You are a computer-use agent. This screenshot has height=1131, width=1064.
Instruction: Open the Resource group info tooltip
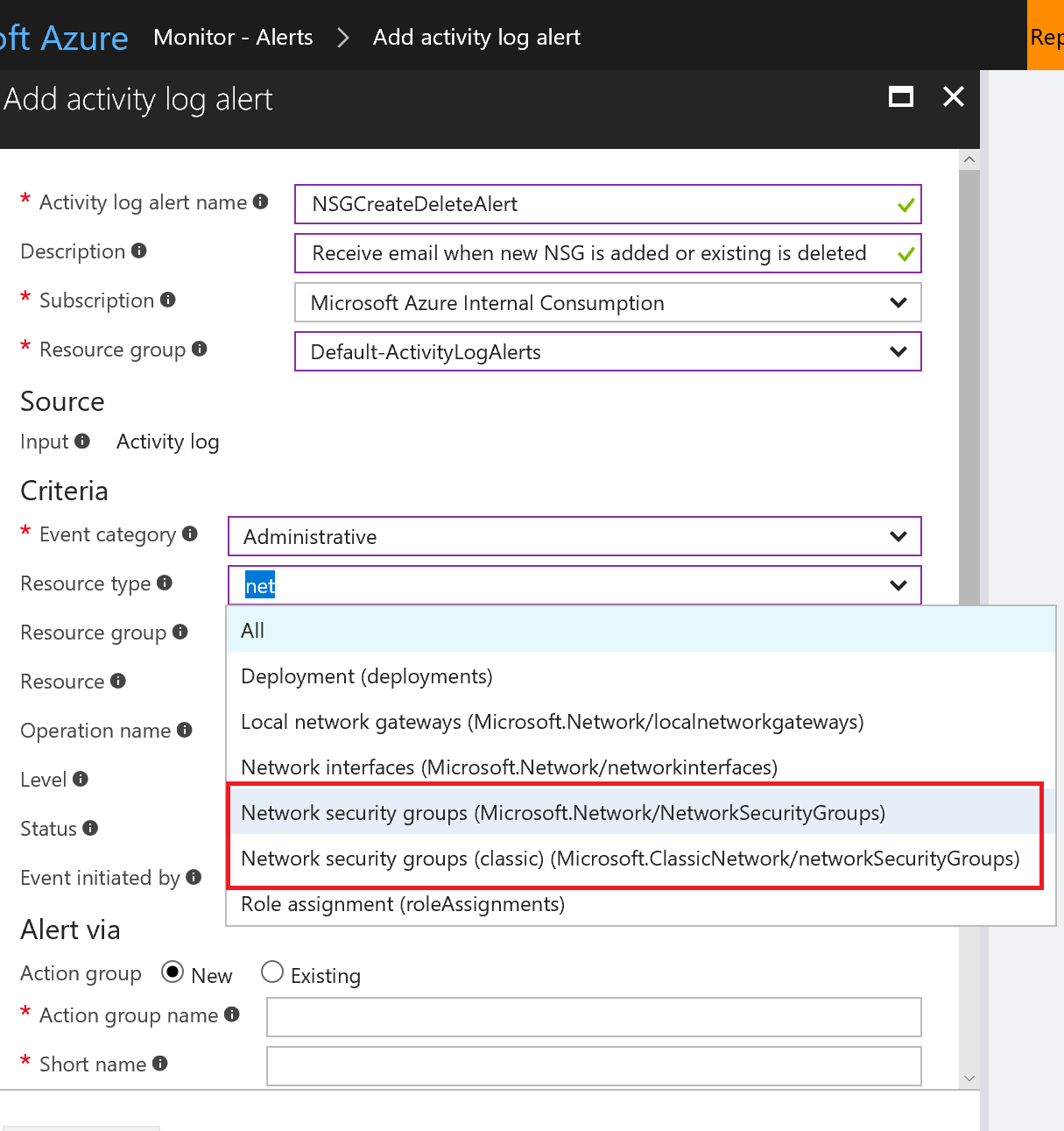200,349
